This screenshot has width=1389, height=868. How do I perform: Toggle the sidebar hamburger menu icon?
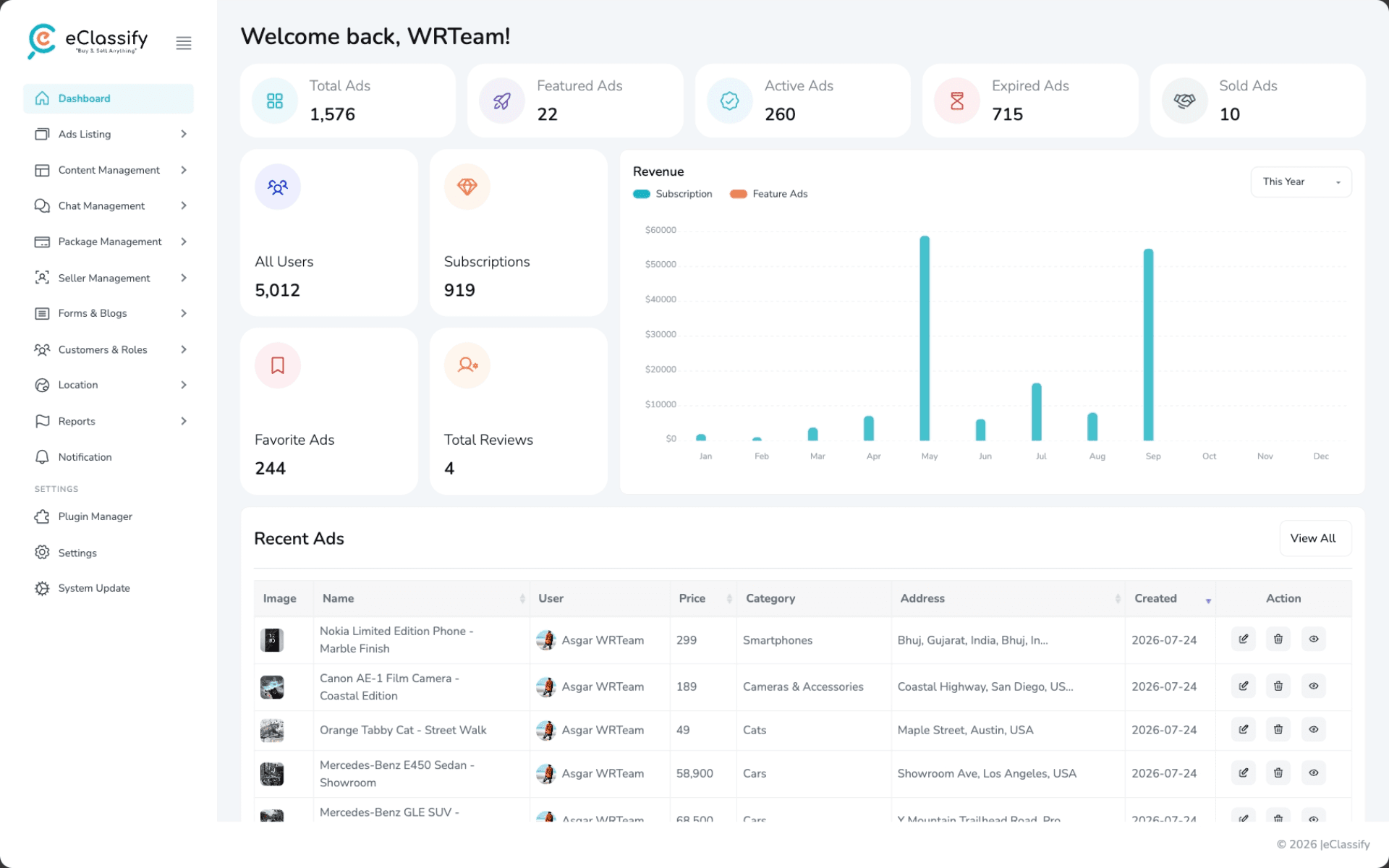(184, 43)
